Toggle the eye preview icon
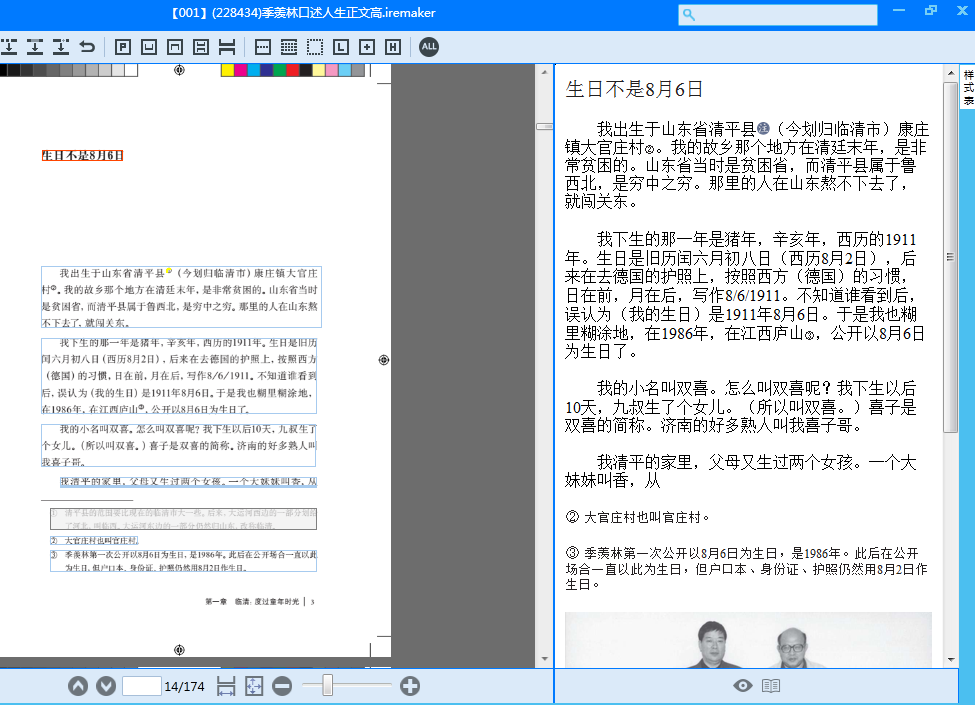Image resolution: width=975 pixels, height=705 pixels. coord(742,686)
